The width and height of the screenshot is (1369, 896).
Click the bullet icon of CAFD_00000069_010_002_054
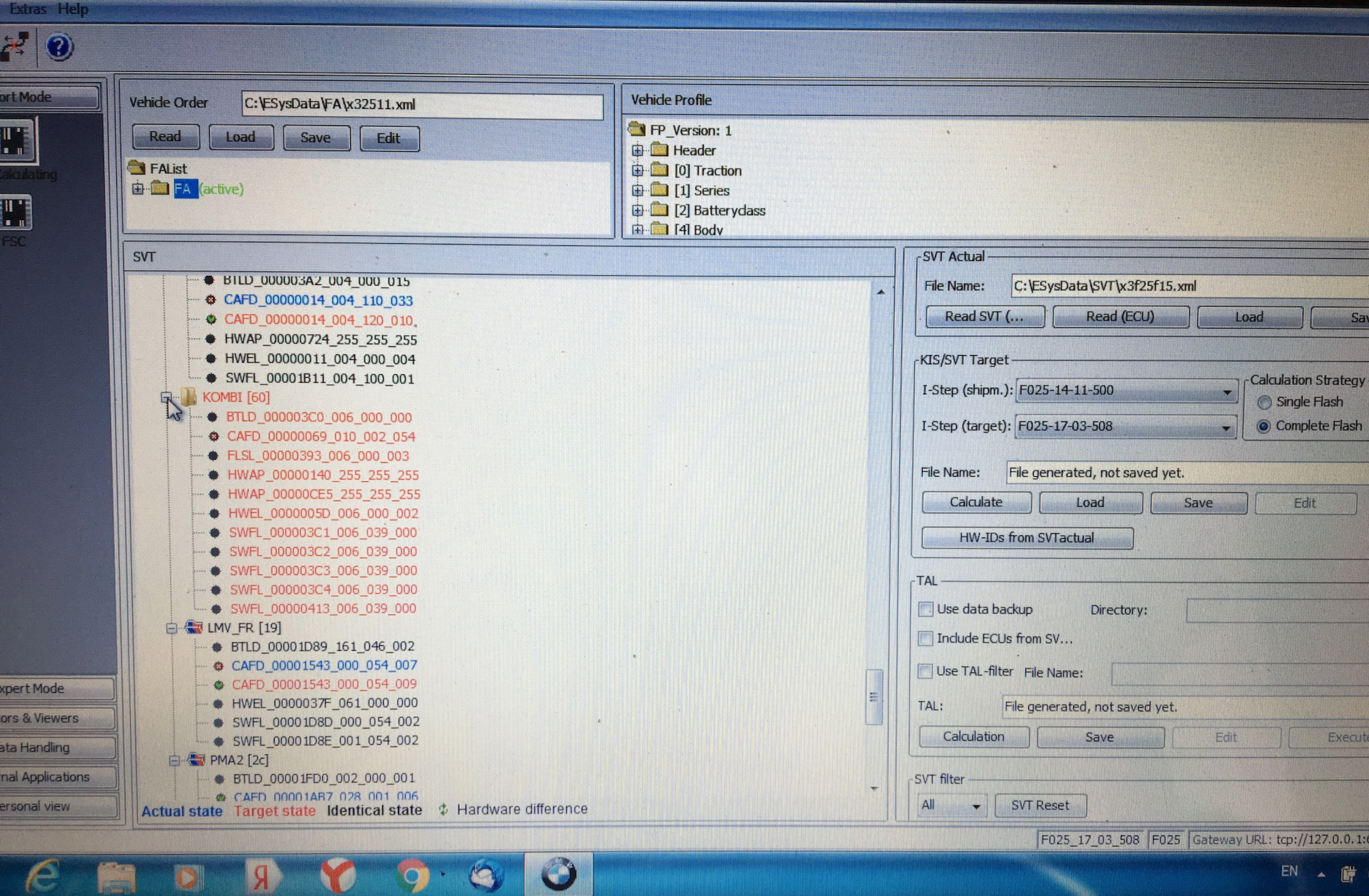pyautogui.click(x=213, y=436)
